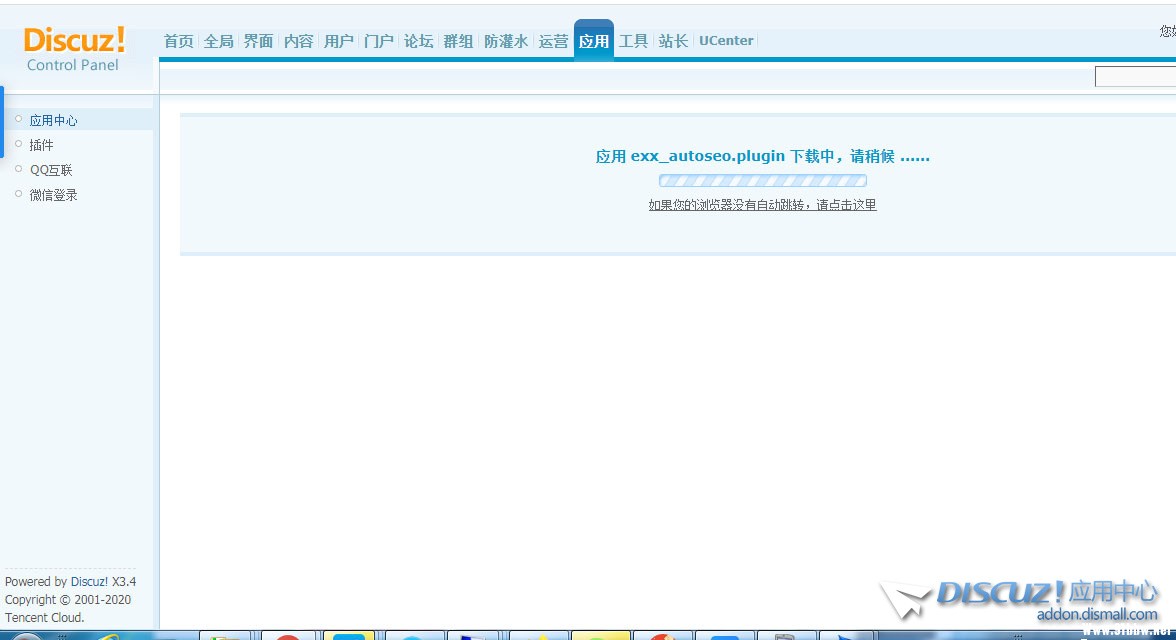Open QQ互联 in the sidebar

(x=51, y=170)
